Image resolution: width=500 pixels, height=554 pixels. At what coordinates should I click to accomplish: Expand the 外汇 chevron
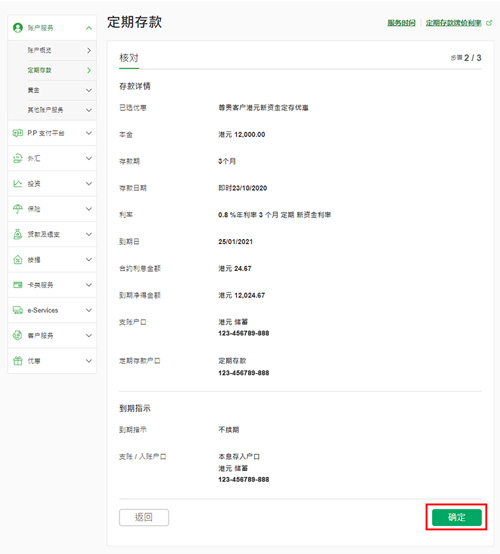[89, 158]
